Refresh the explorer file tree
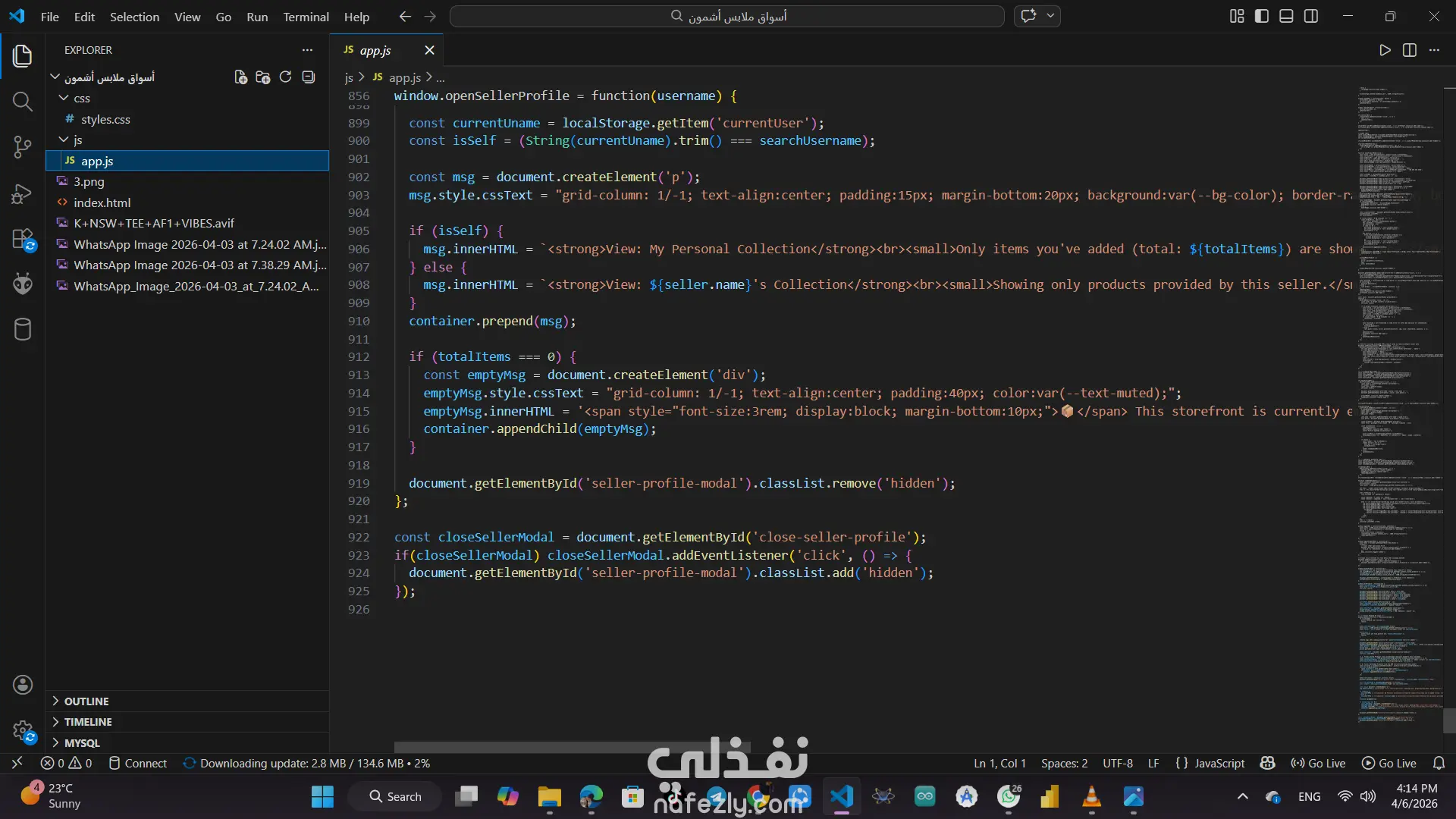1456x819 pixels. (285, 77)
